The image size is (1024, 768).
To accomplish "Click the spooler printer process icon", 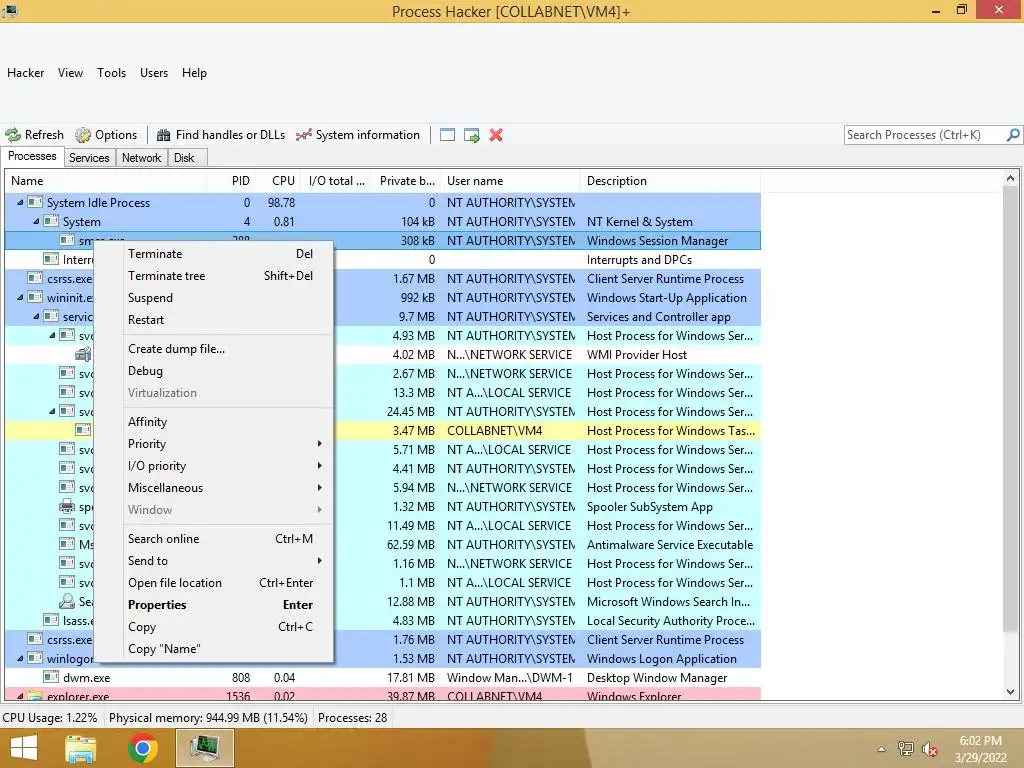I will [67, 506].
